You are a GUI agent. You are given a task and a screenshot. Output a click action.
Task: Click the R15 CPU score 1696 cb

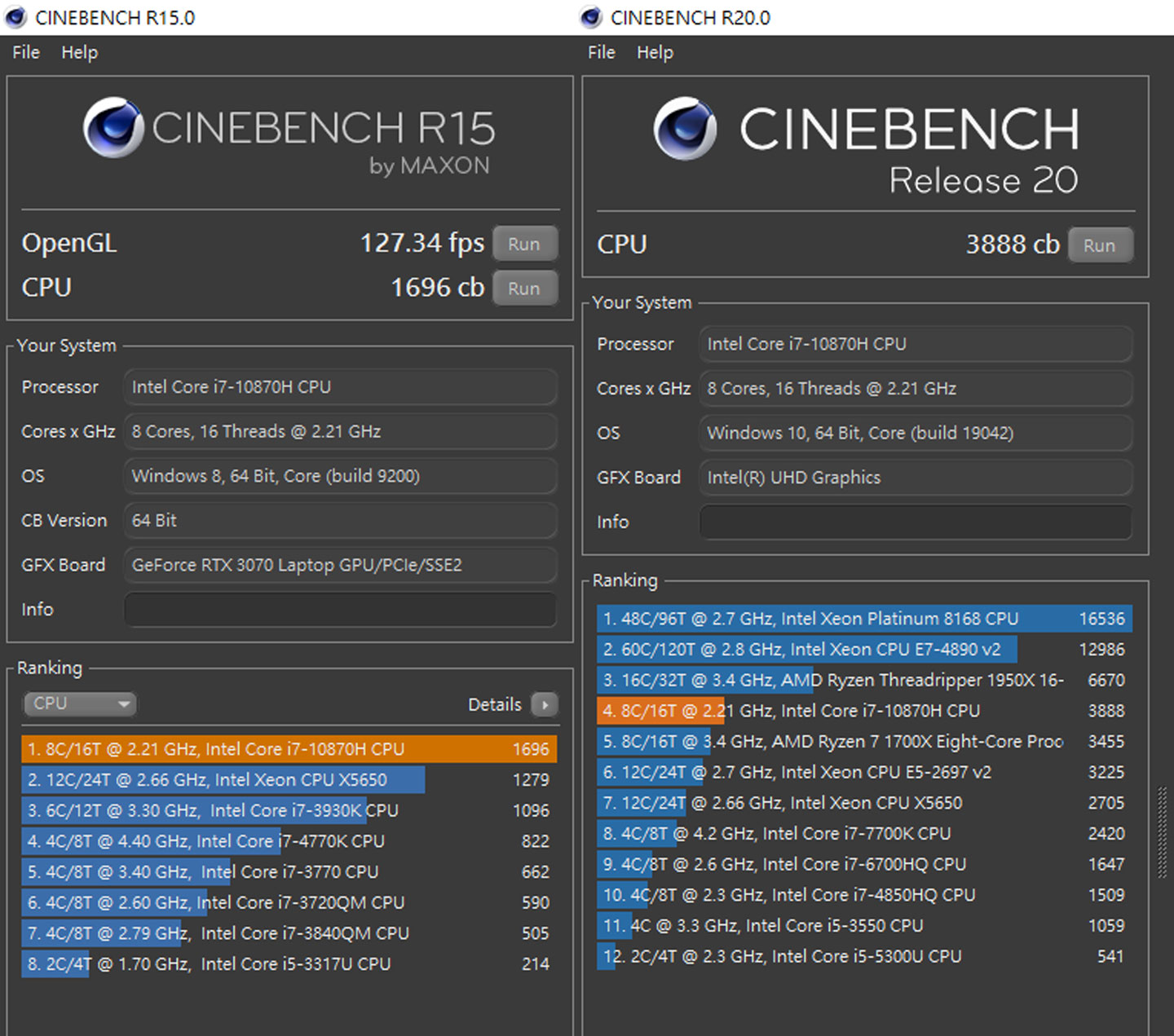click(x=438, y=288)
